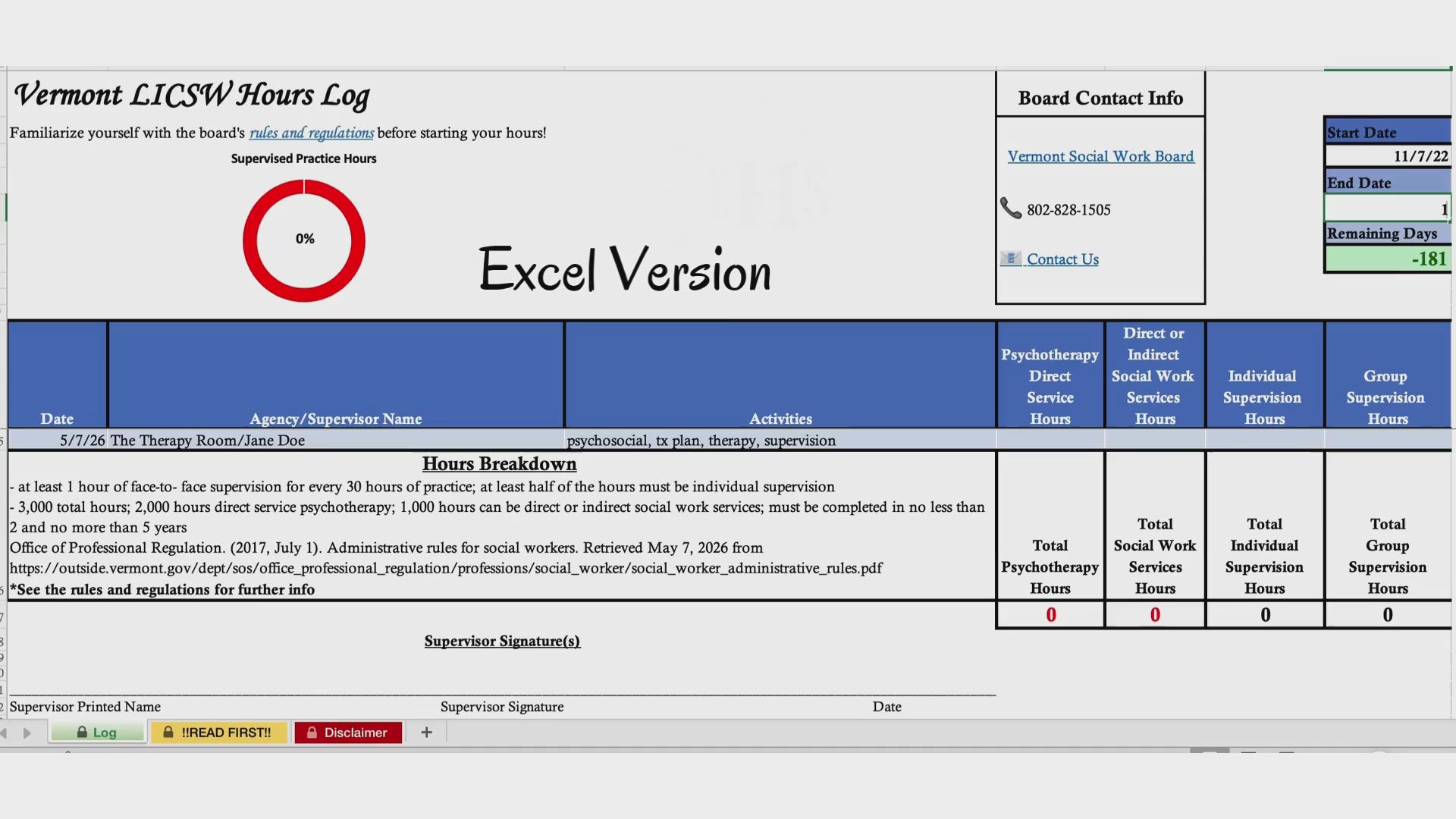Select The Therapy Room/Jane Doe cell
1456x819 pixels.
336,441
